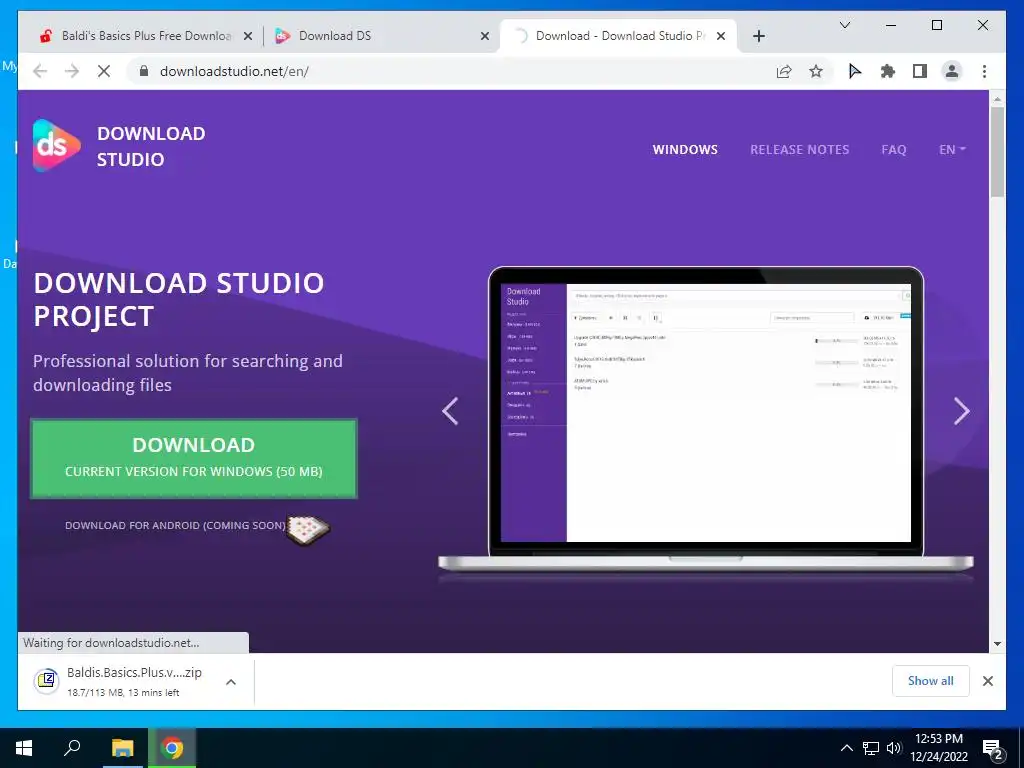
Task: Click the laptop screenshot image
Action: (705, 418)
